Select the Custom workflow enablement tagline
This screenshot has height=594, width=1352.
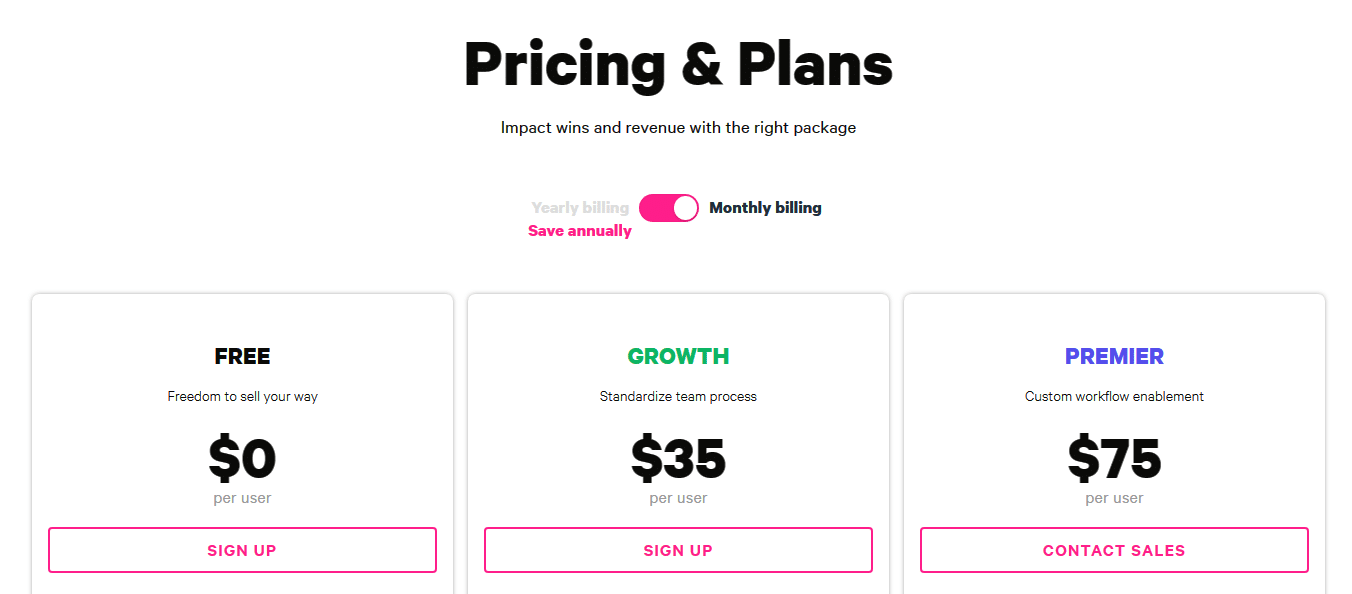(x=1114, y=396)
